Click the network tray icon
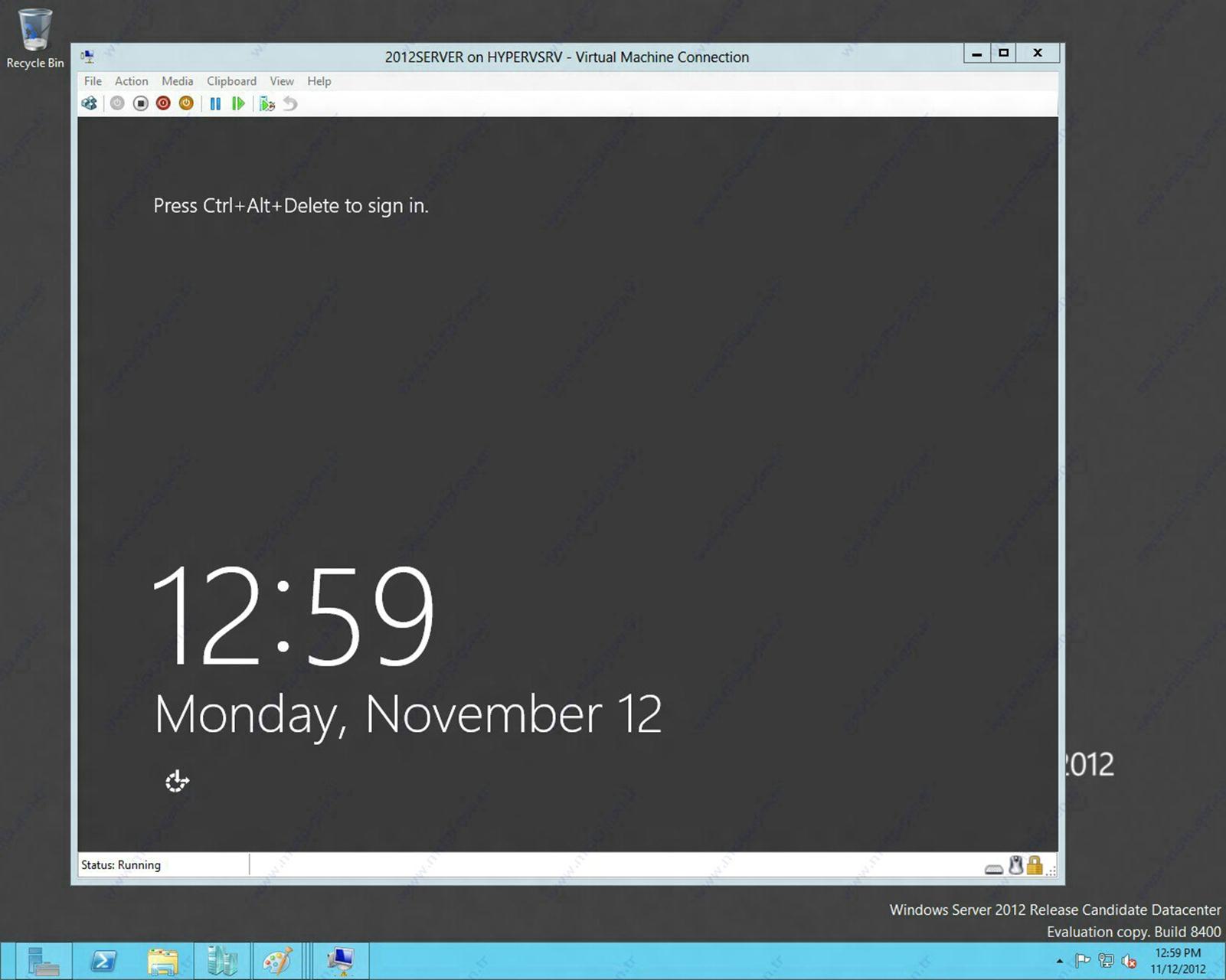This screenshot has height=980, width=1226. [1106, 960]
